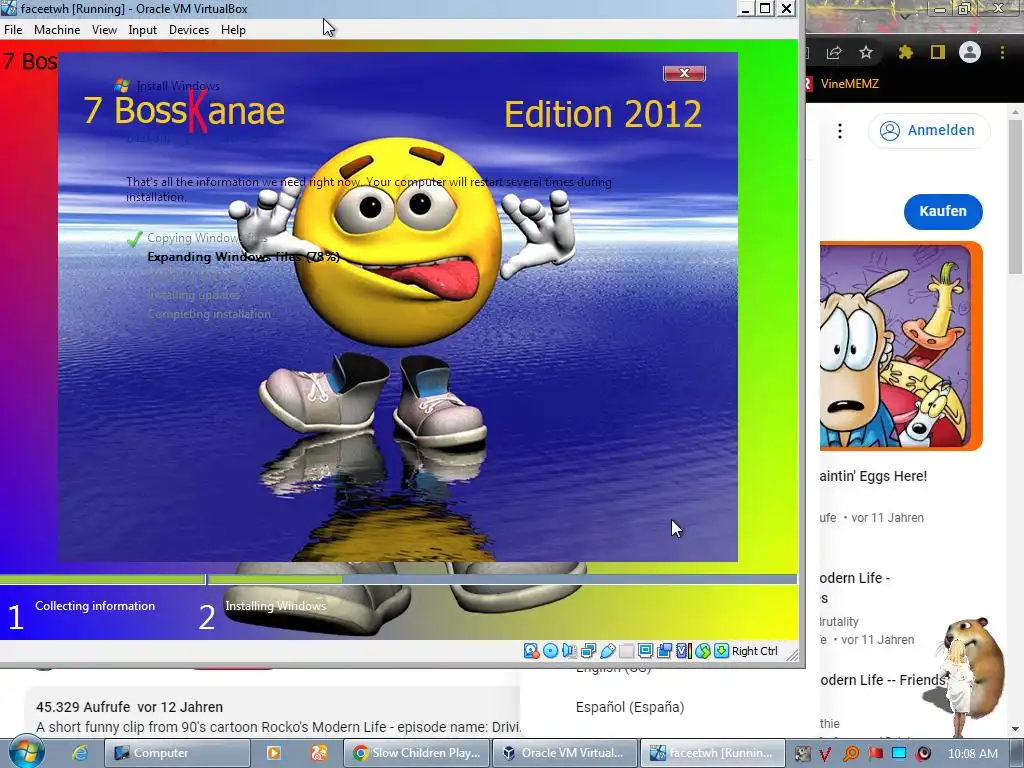Image resolution: width=1024 pixels, height=768 pixels.
Task: Click the recording status icon in VirtualBox
Action: coord(665,651)
